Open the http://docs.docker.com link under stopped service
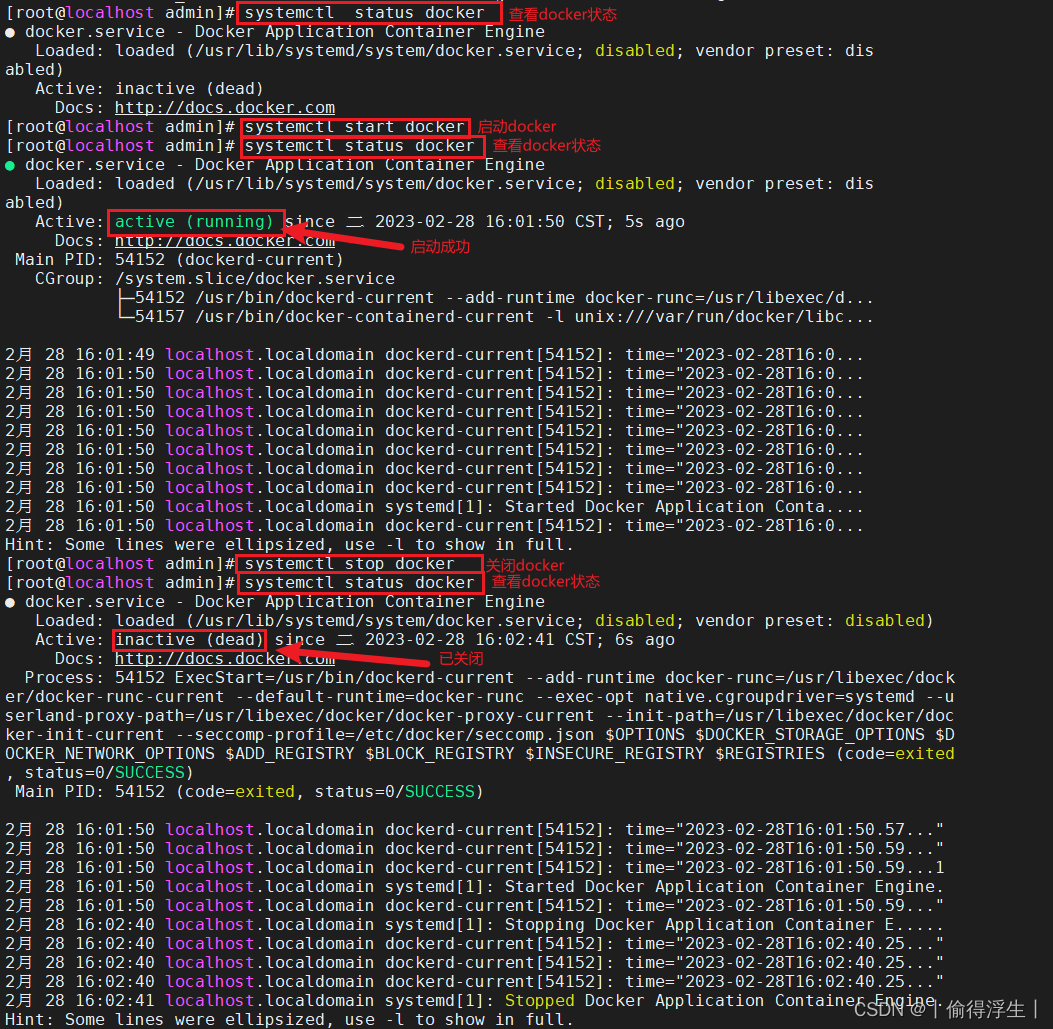The width and height of the screenshot is (1053, 1029). click(224, 658)
